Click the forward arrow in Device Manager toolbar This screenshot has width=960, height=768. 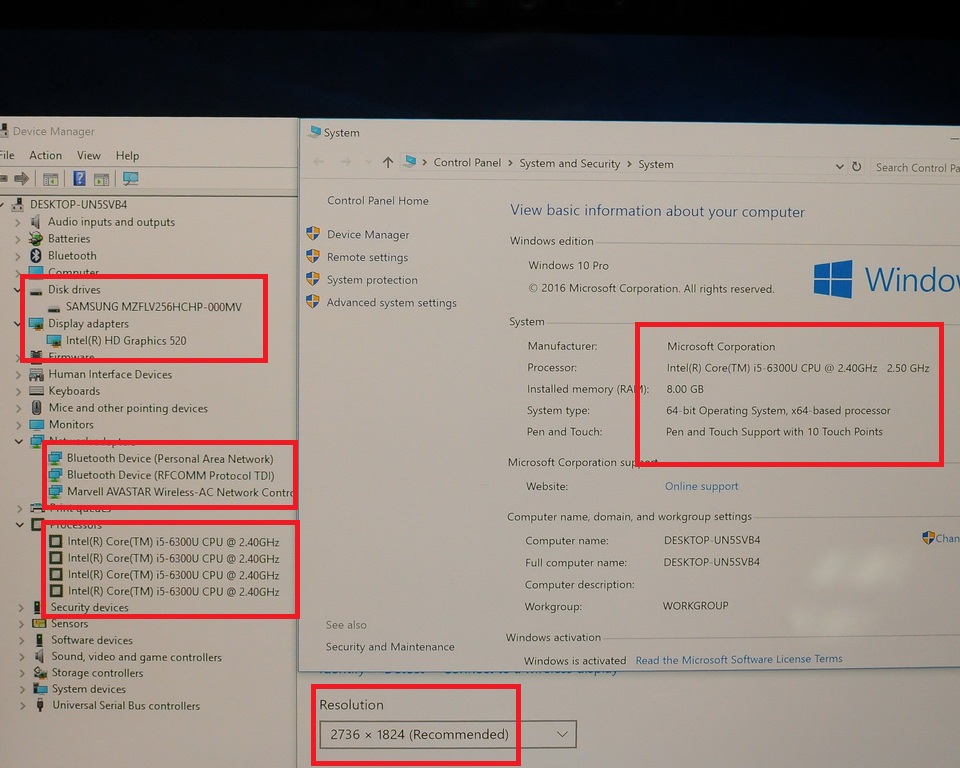(21, 178)
